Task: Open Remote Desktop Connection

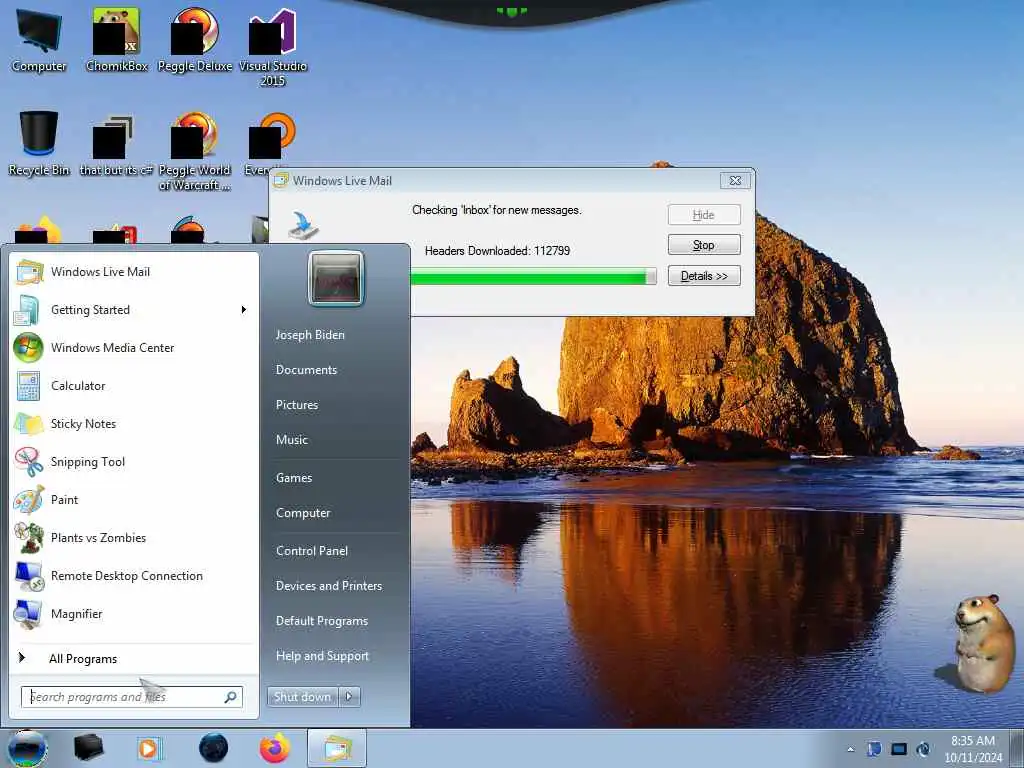Action: (x=134, y=575)
